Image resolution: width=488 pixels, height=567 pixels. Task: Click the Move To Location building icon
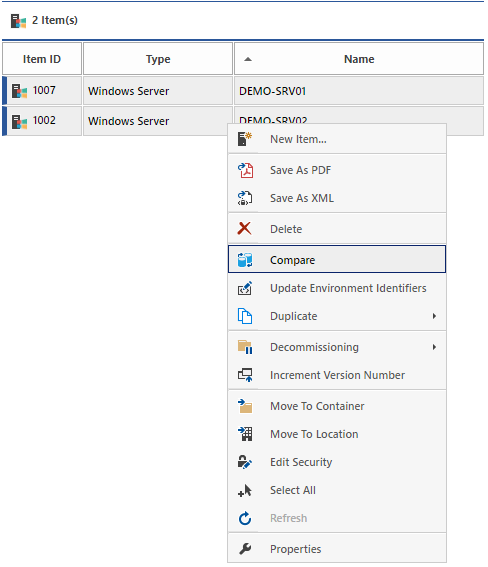pos(245,434)
